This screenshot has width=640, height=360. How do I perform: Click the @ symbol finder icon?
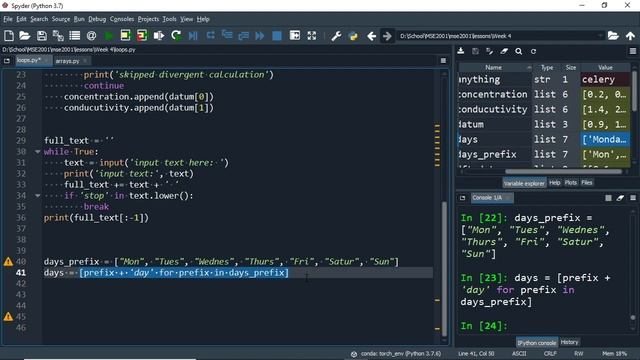(91, 36)
